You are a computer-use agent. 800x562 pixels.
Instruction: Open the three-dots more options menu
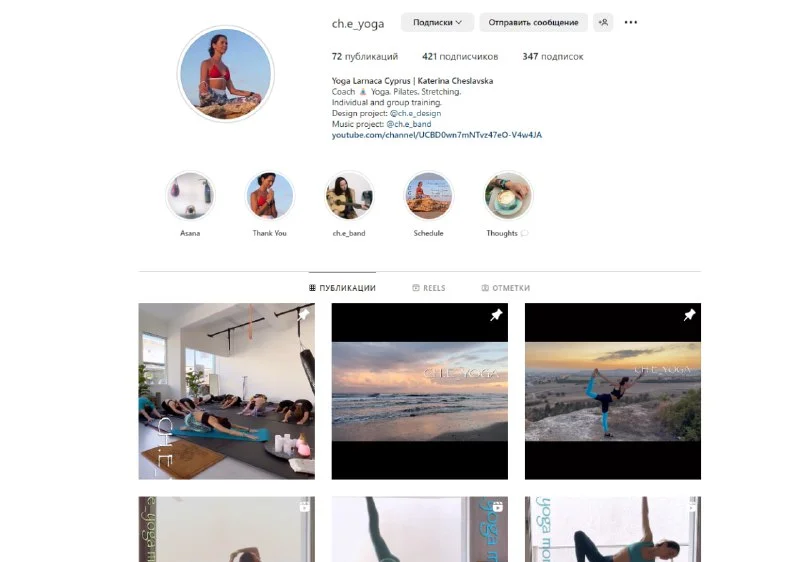pyautogui.click(x=631, y=22)
